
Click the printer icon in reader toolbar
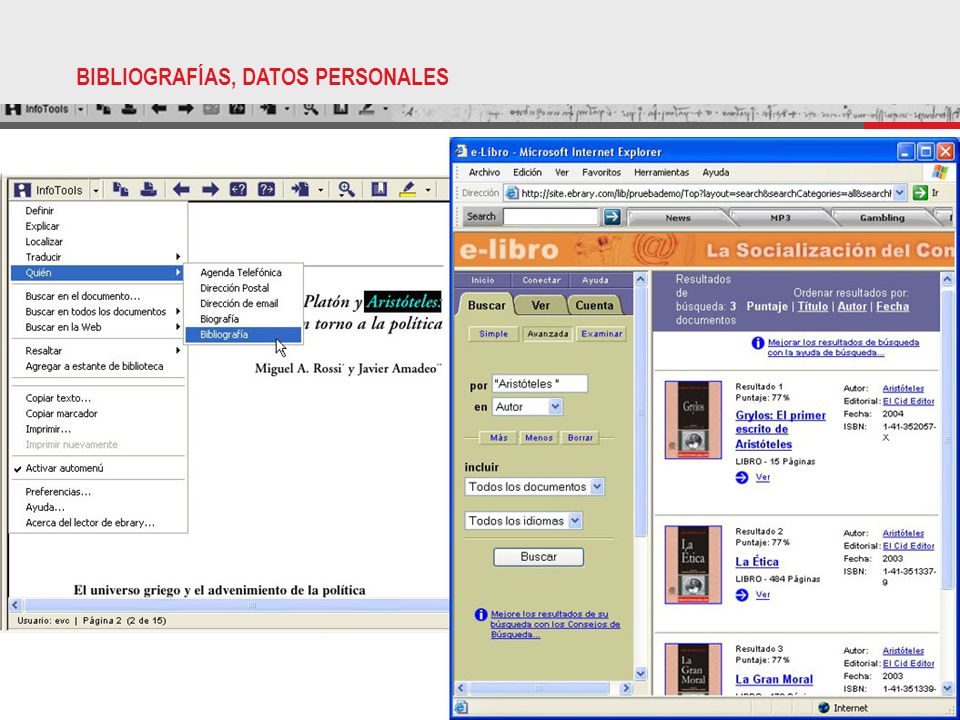[x=148, y=190]
